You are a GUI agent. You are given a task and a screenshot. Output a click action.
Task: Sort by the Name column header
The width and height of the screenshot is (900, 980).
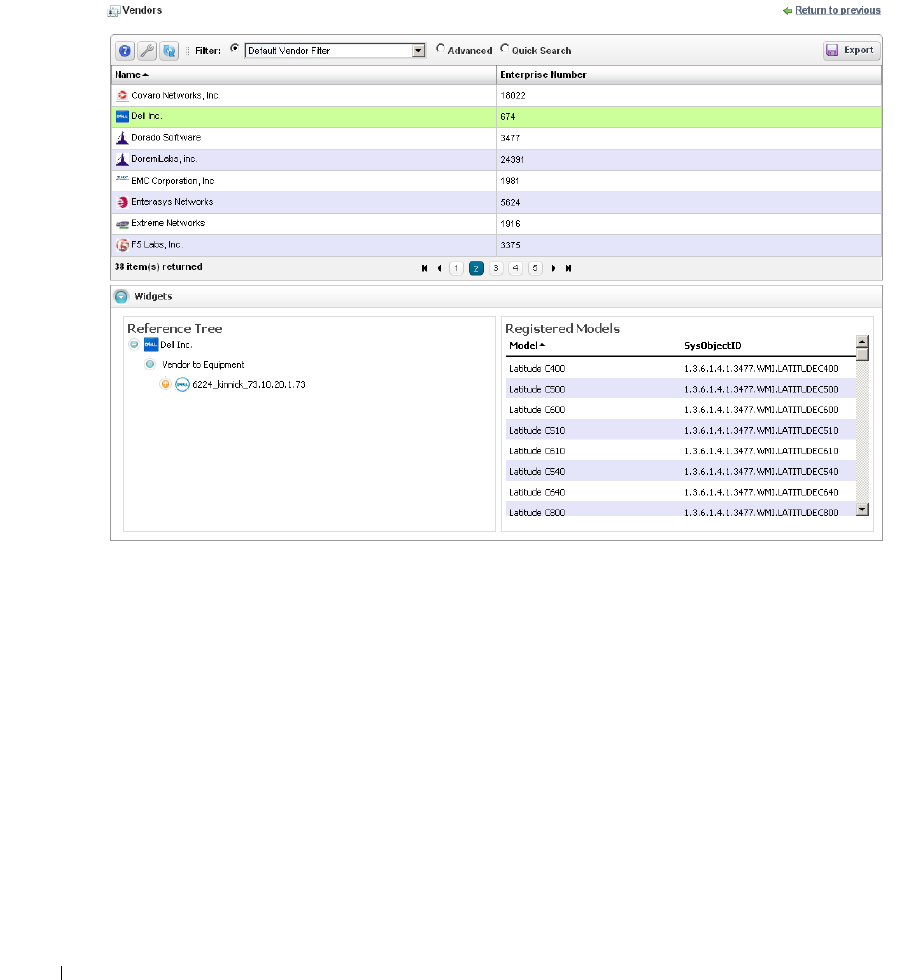pyautogui.click(x=304, y=75)
